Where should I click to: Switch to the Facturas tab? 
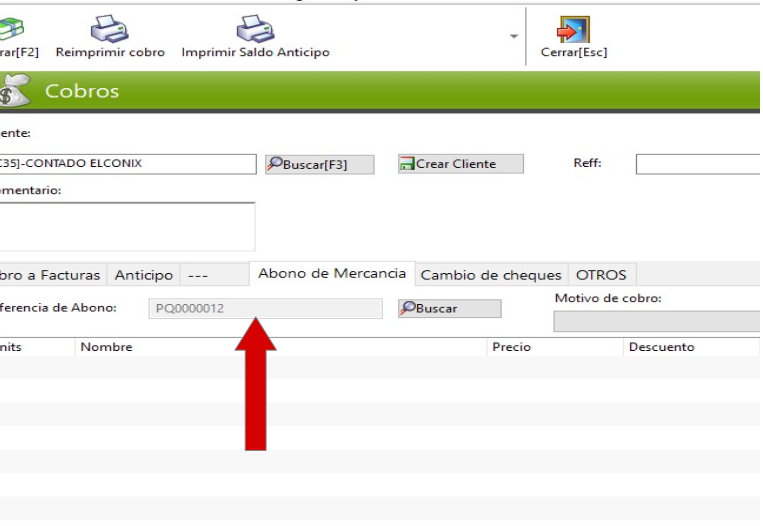pyautogui.click(x=53, y=275)
